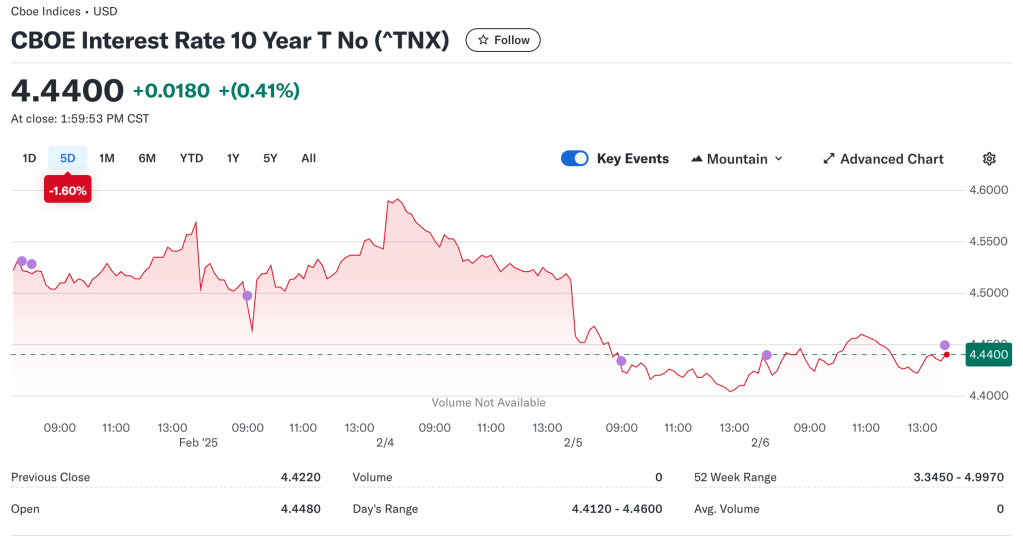
Task: Click the Mountain chart type icon
Action: [697, 159]
